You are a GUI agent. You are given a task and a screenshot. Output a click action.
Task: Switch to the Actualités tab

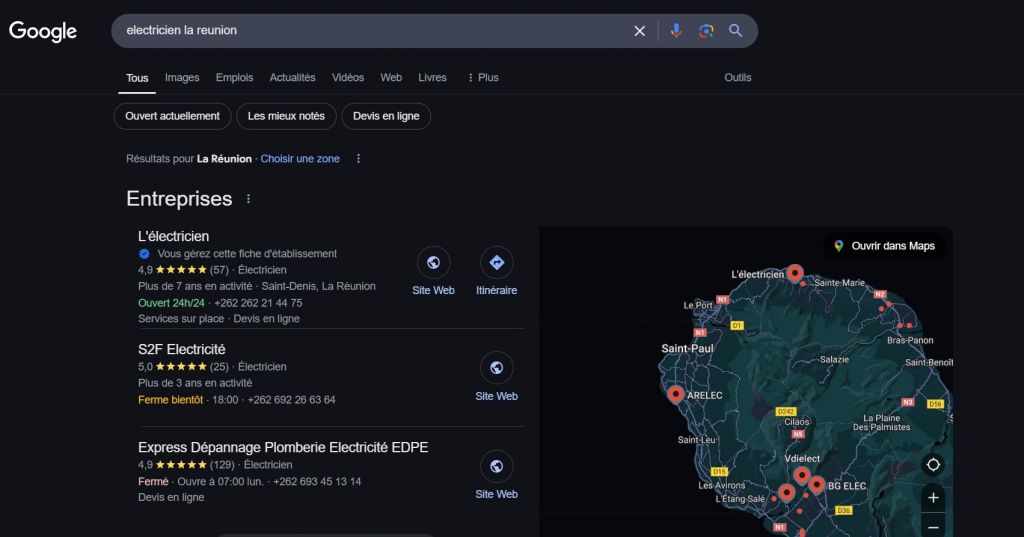292,78
